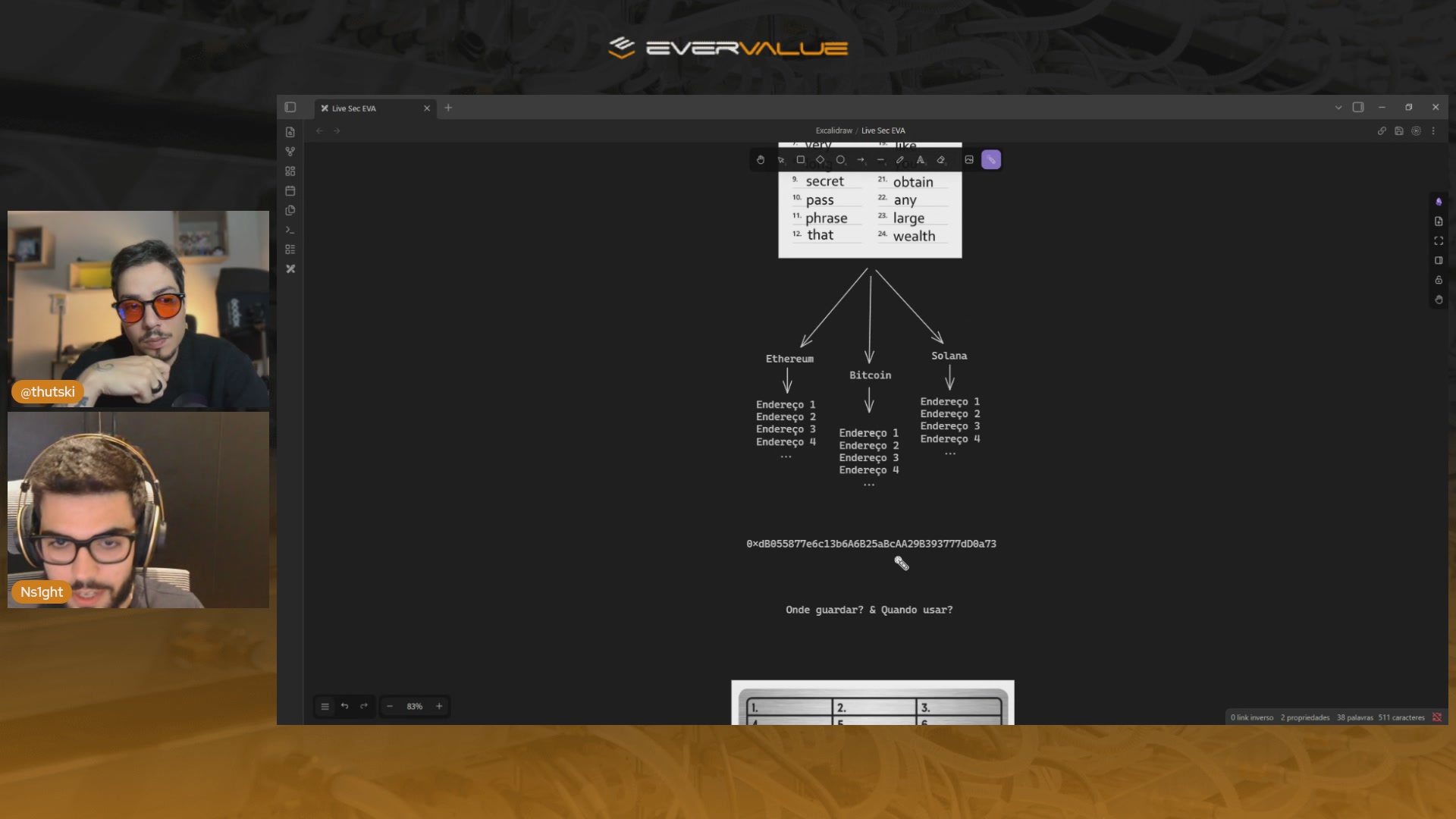Open the Excalidraw hamburger main menu
The width and height of the screenshot is (1456, 819).
[x=325, y=707]
